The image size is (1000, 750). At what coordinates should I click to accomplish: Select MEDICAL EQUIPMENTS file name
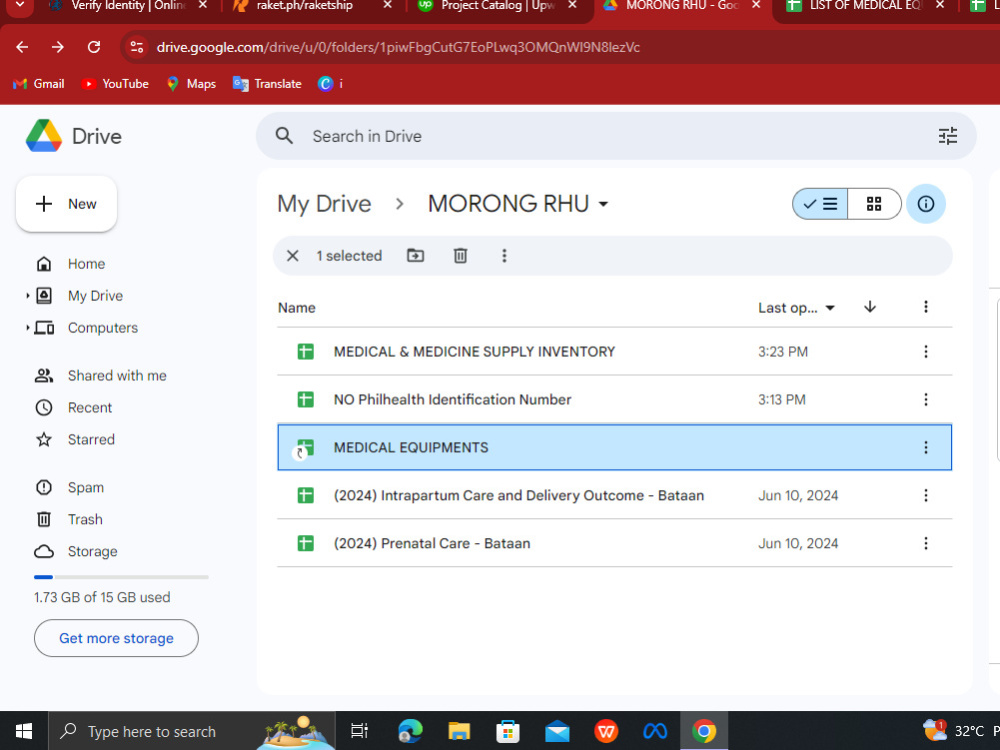(x=411, y=448)
